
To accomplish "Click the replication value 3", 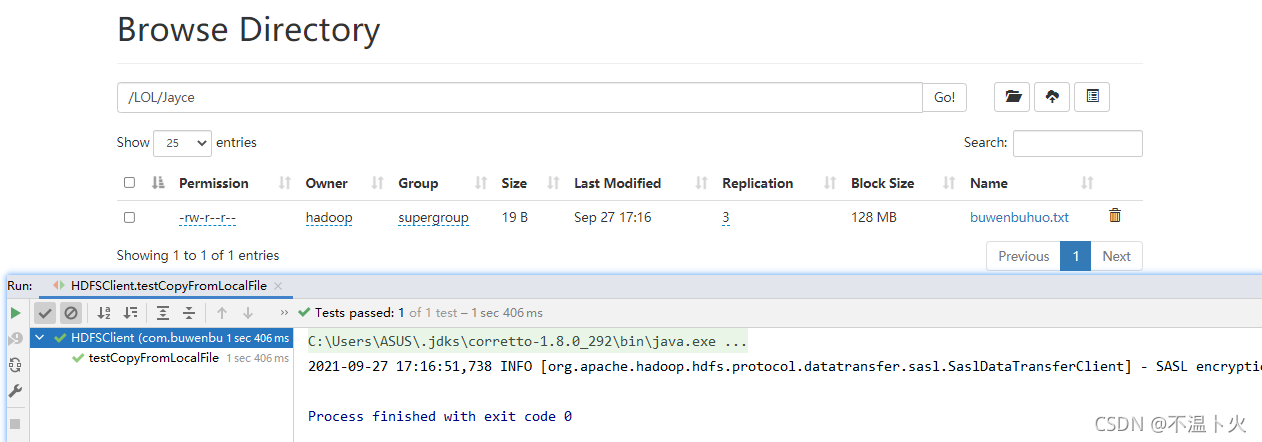I will [x=725, y=217].
